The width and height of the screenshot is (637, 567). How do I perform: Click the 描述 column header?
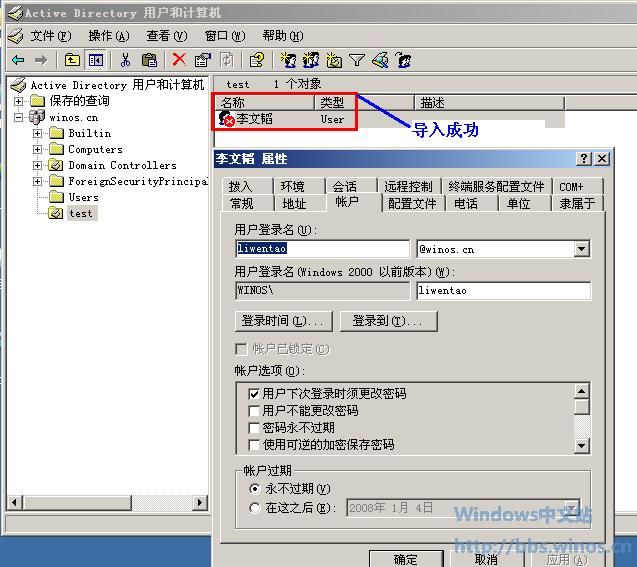pyautogui.click(x=489, y=103)
